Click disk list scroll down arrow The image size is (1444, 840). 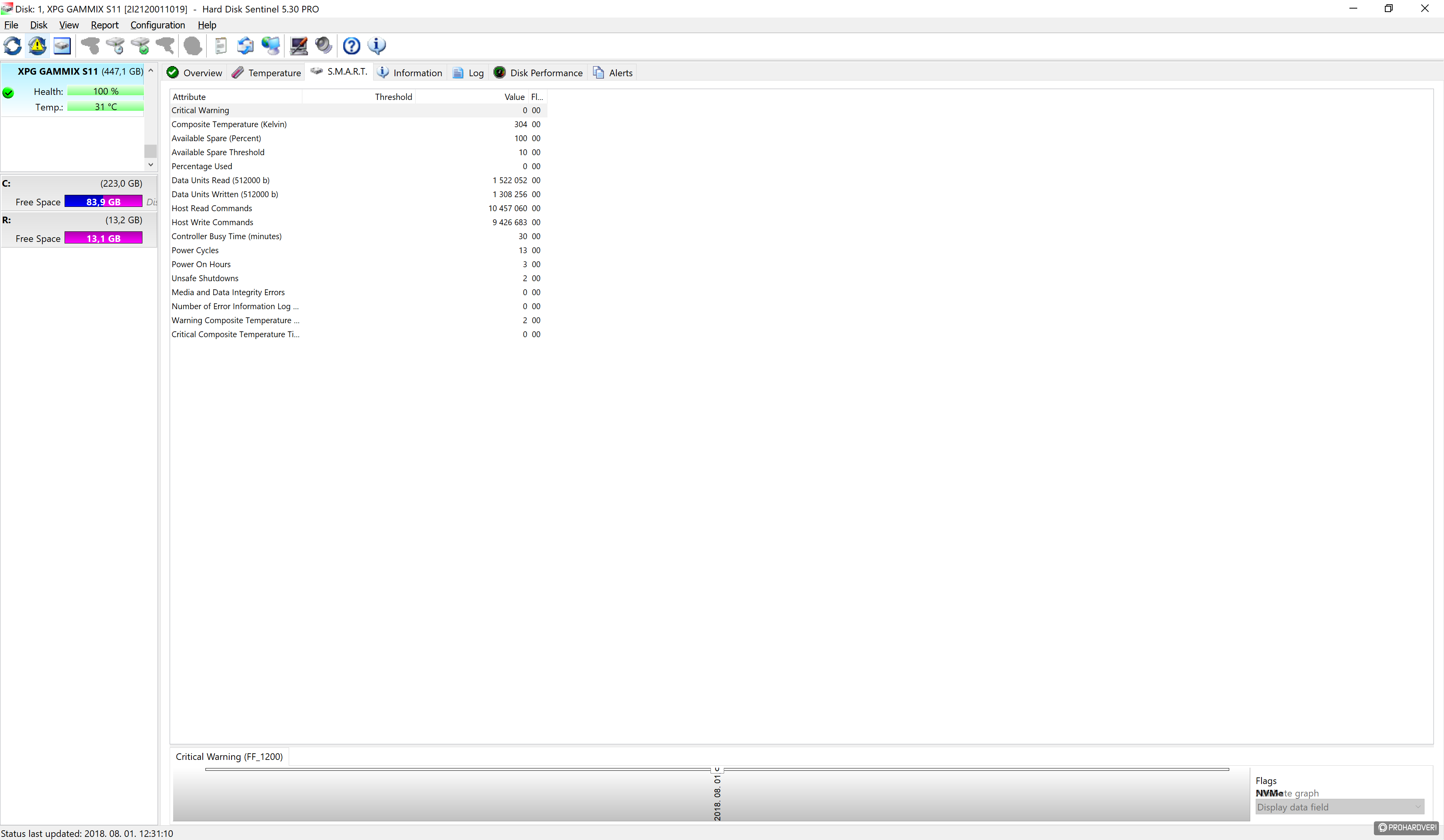[151, 164]
